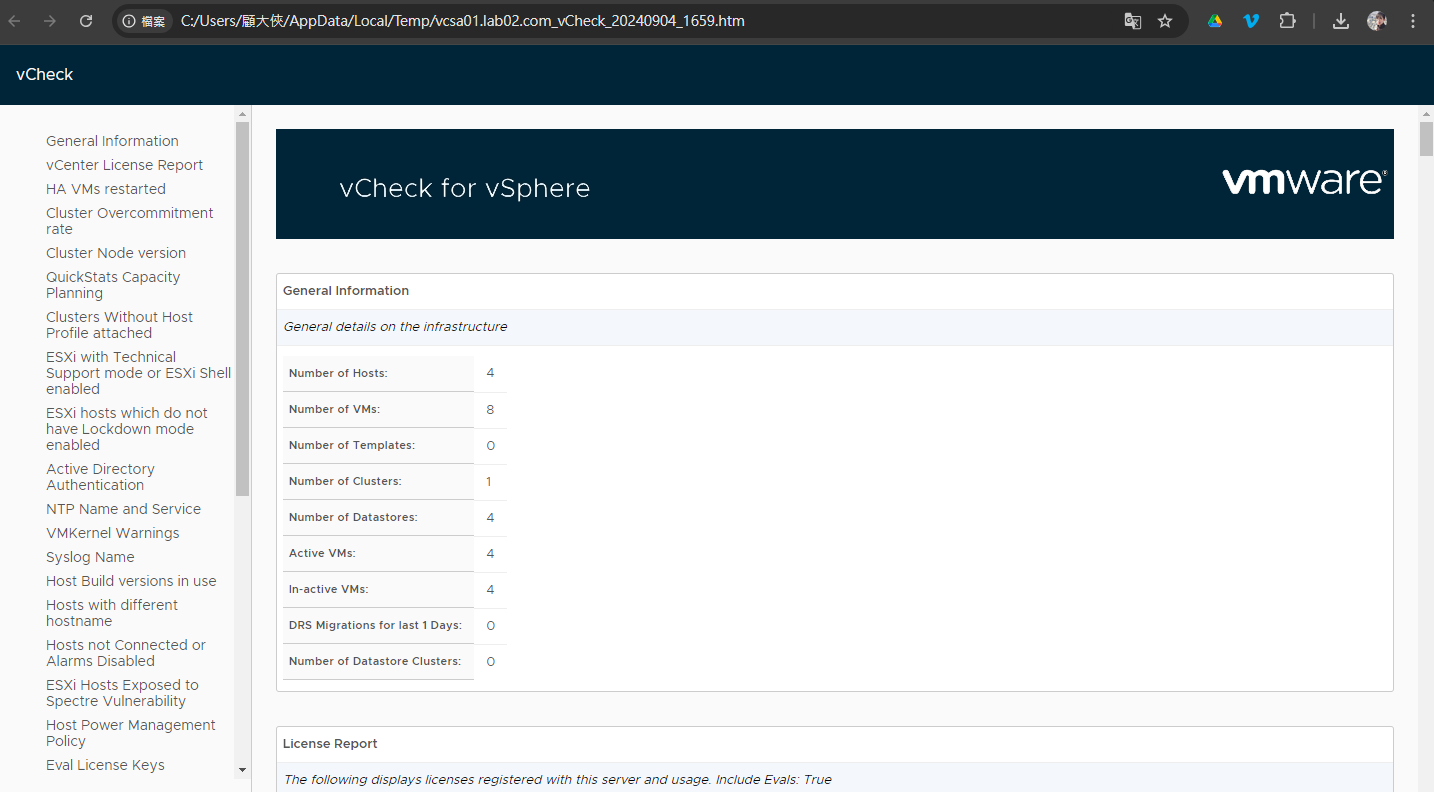The height and width of the screenshot is (792, 1434).
Task: Open Hosts with different hostname link
Action: [112, 613]
